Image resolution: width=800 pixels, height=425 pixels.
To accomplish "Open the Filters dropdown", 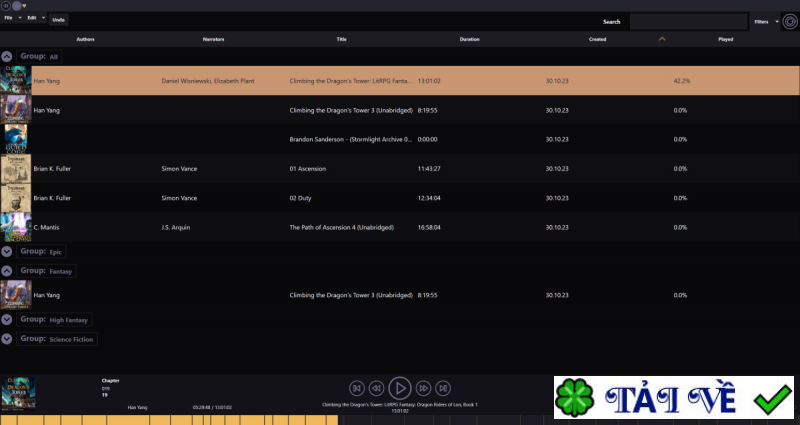I will (x=764, y=21).
